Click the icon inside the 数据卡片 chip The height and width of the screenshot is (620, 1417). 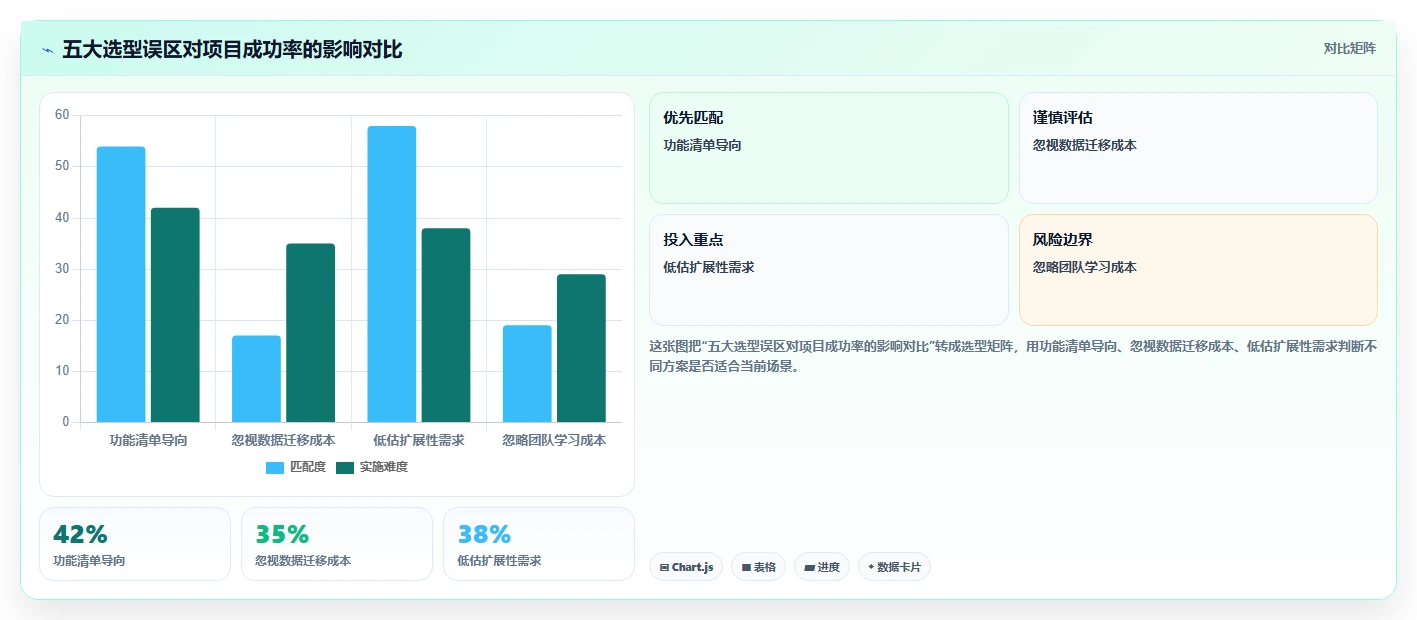(871, 567)
